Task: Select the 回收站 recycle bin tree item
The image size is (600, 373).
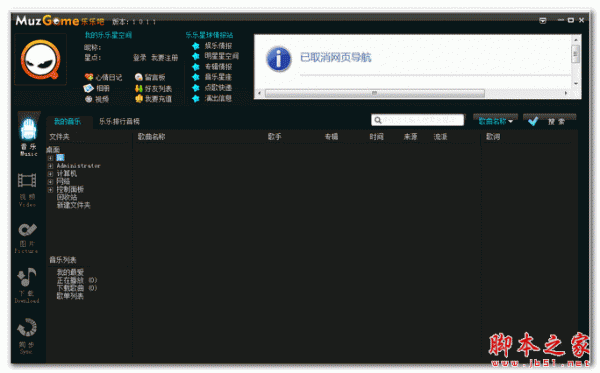Action: pos(67,197)
